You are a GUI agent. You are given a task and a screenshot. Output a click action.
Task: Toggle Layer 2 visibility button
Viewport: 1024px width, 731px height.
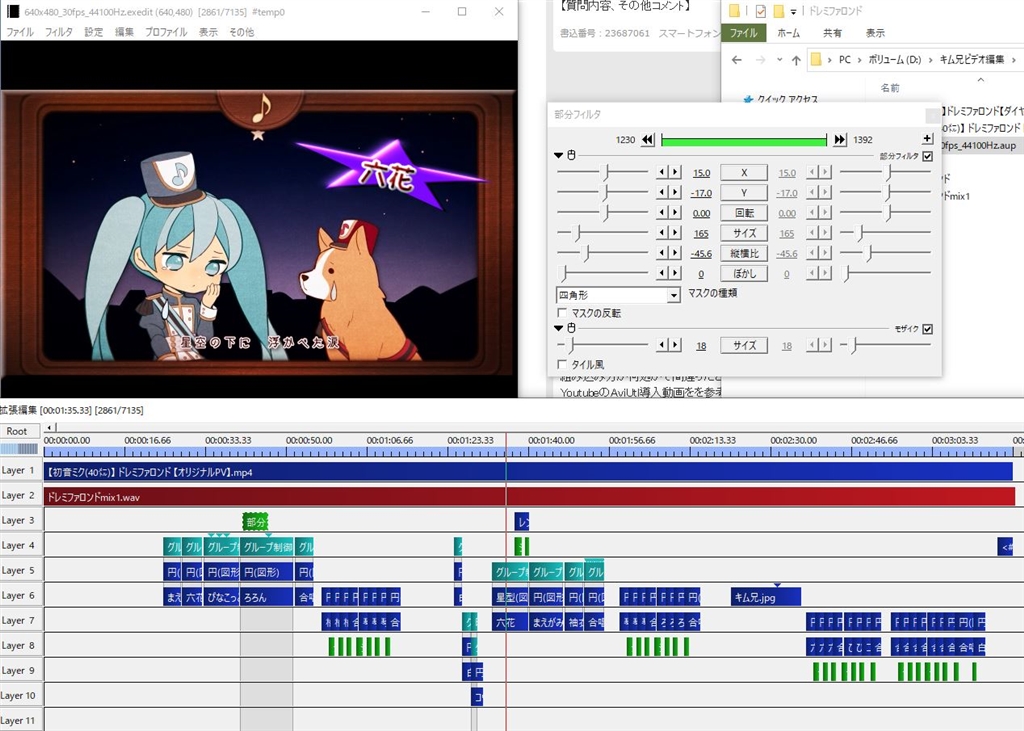[20, 495]
